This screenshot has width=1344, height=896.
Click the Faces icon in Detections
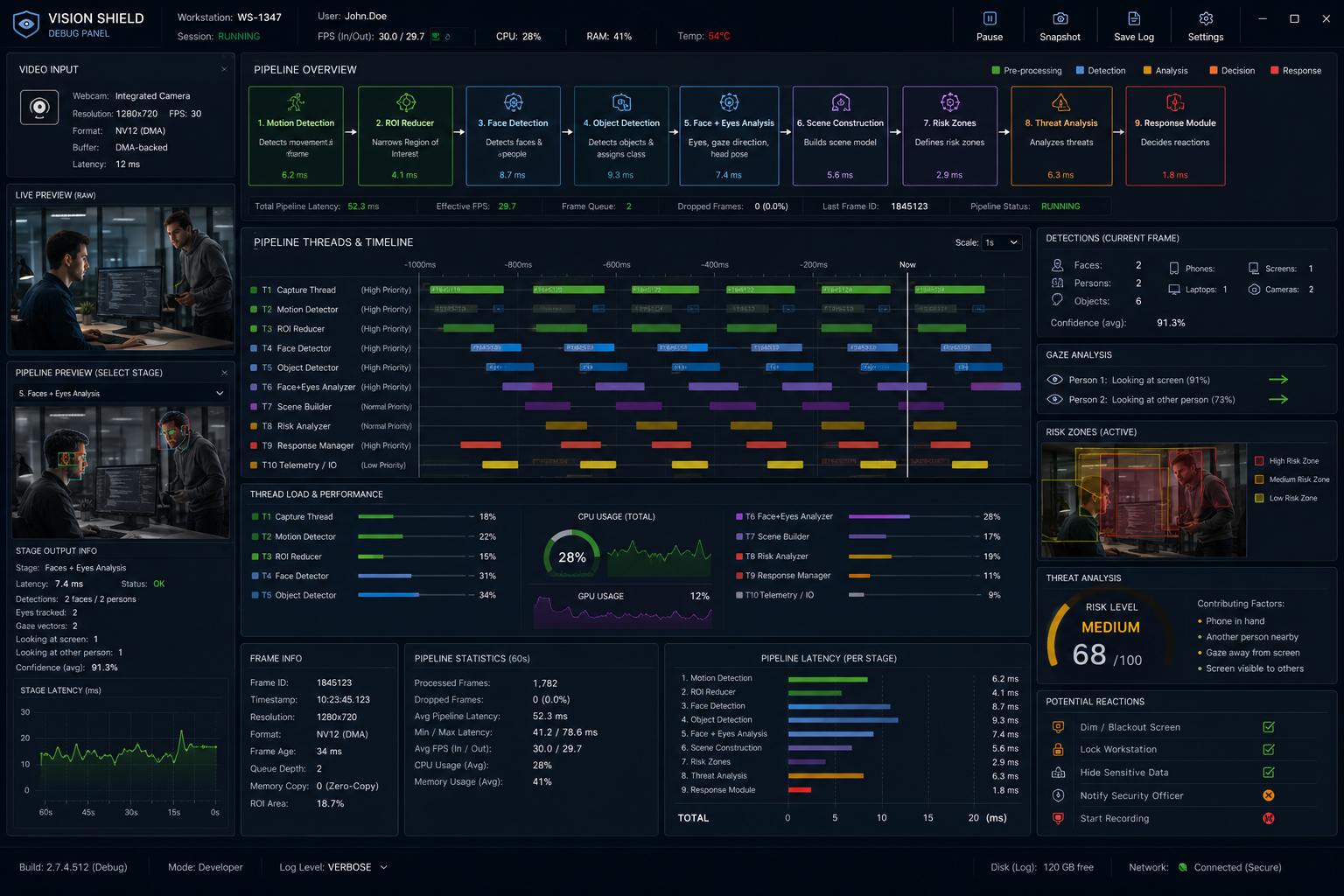click(1057, 265)
